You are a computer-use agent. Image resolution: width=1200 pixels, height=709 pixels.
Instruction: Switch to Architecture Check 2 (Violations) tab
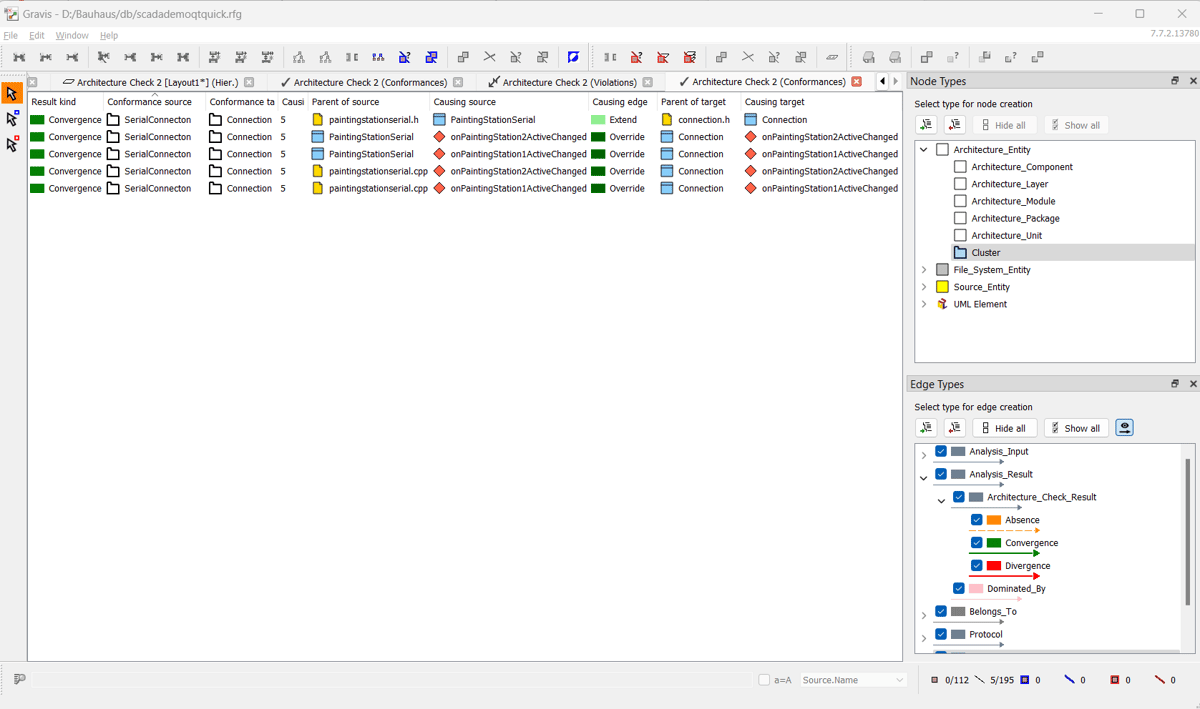click(x=570, y=82)
